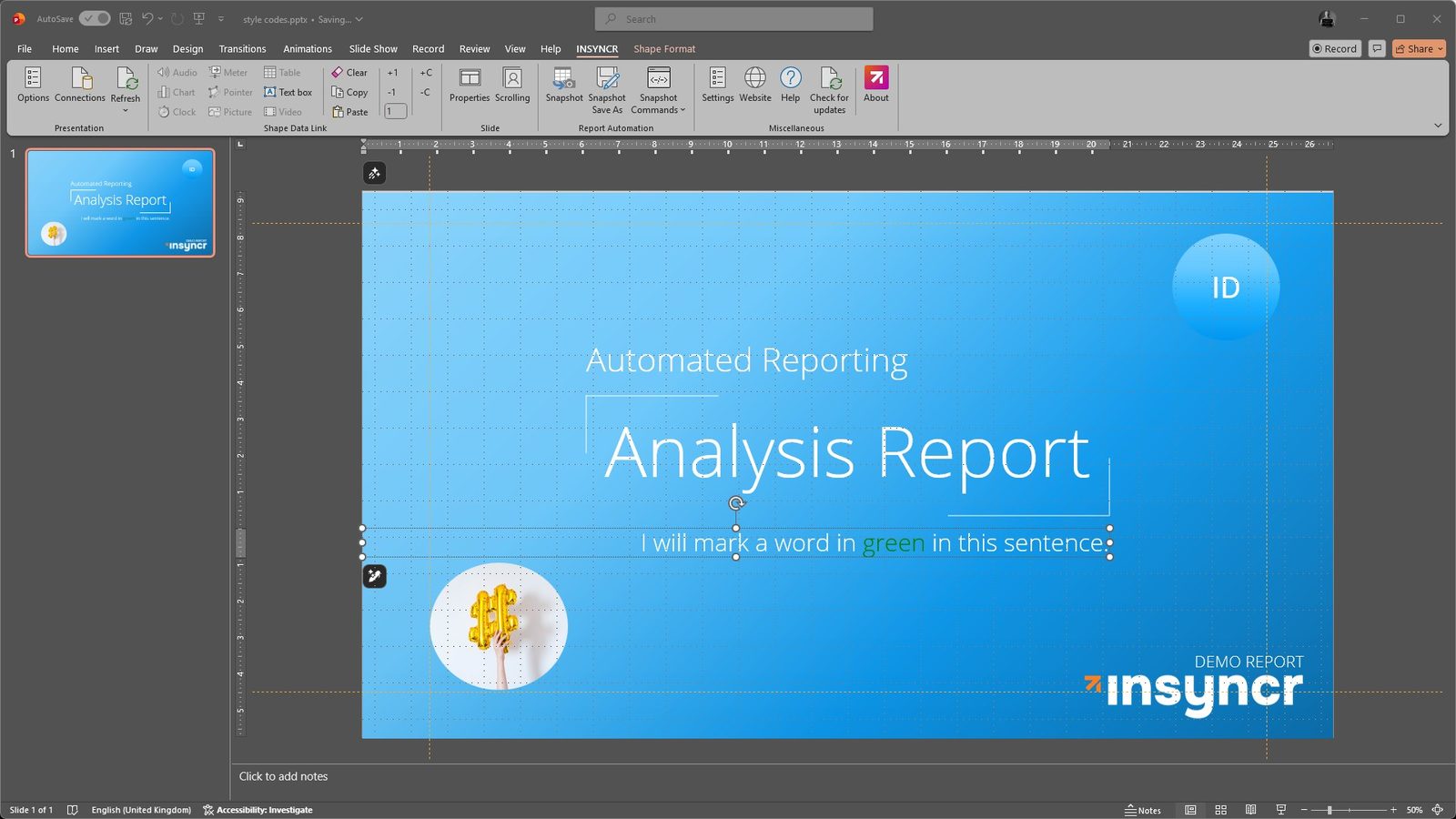Insert a data-linked Text box
The image size is (1456, 819).
288,92
